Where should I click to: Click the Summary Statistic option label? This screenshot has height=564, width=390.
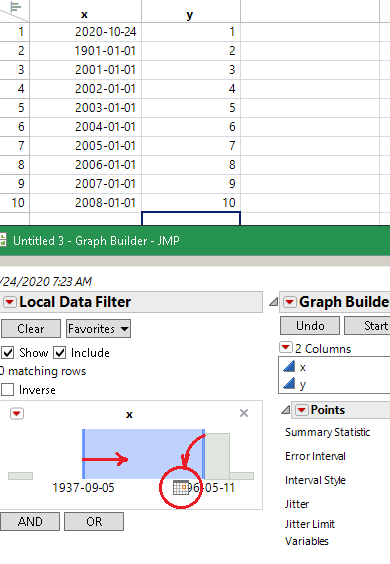tap(327, 432)
